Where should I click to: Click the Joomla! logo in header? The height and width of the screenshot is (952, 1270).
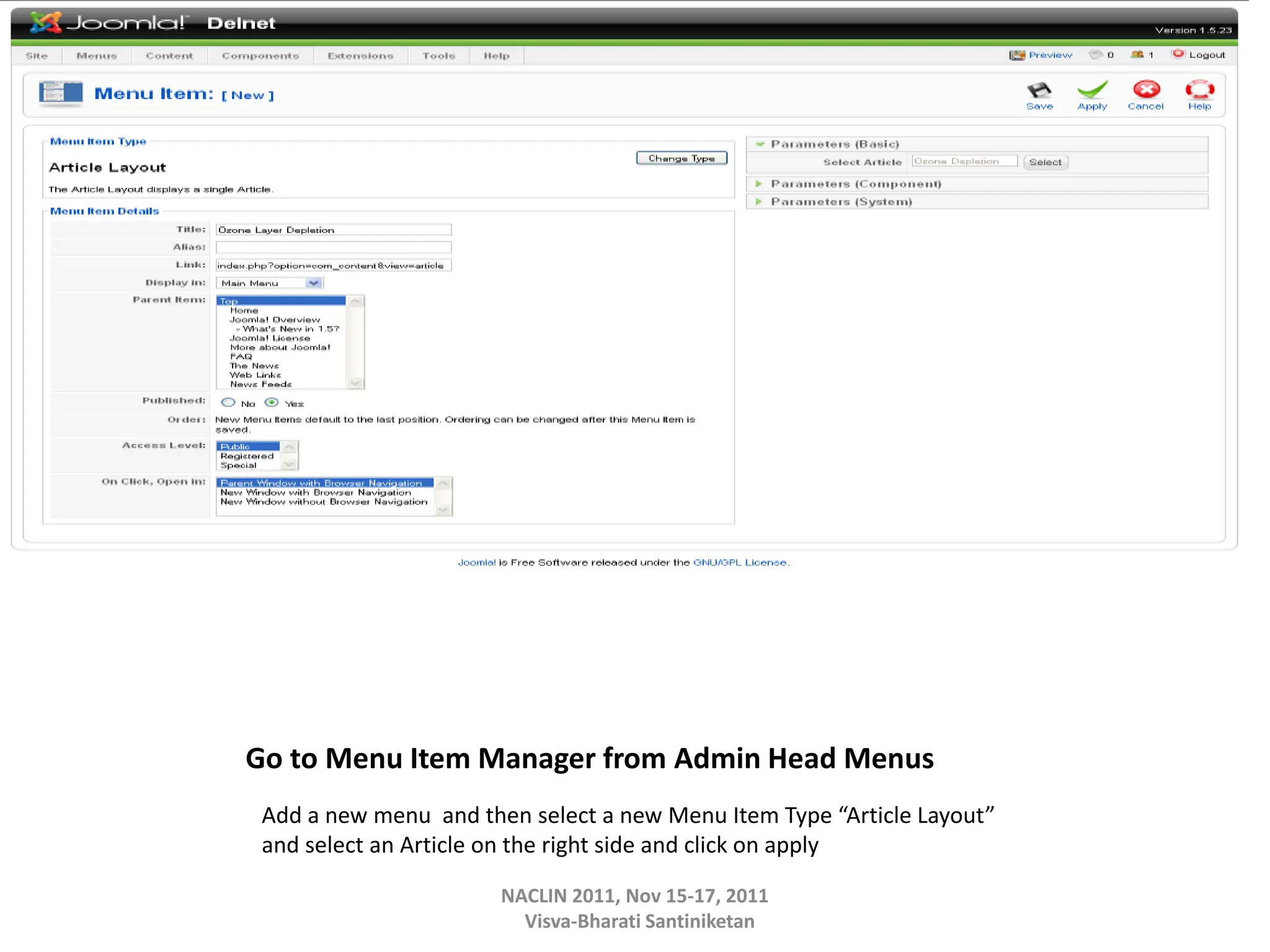(x=109, y=23)
